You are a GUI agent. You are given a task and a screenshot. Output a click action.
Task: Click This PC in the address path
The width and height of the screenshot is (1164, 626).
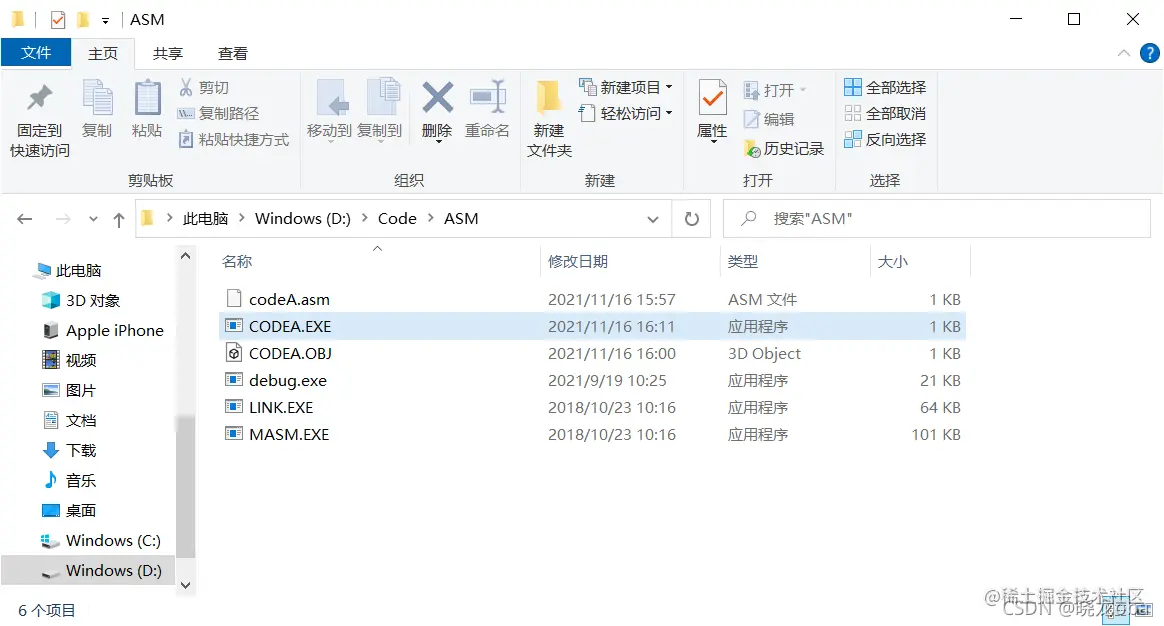[206, 218]
